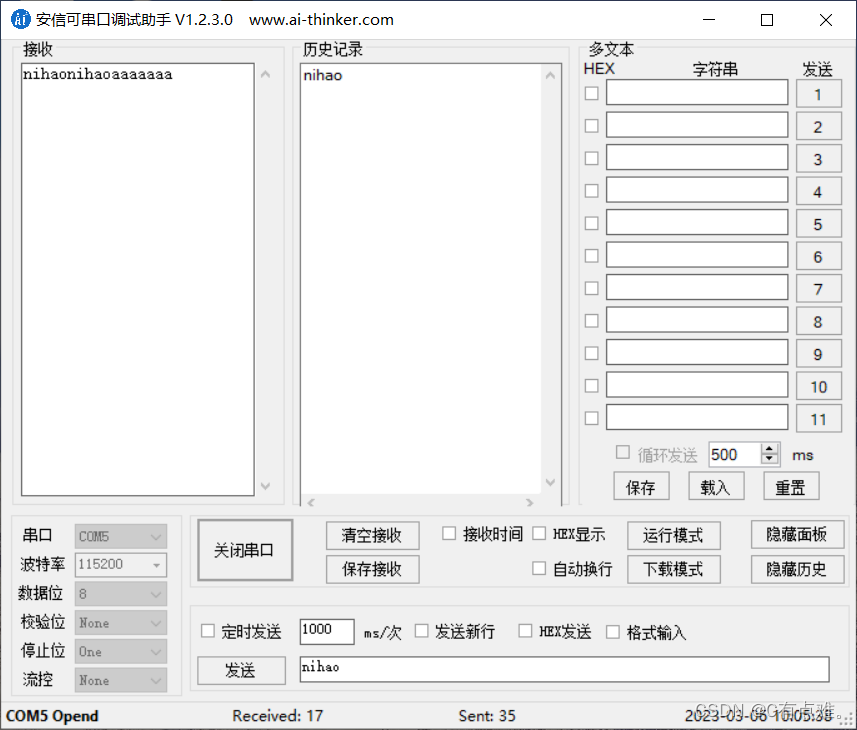Toggle HEX checkbox for multi-text row 11
The image size is (857, 730).
(591, 418)
